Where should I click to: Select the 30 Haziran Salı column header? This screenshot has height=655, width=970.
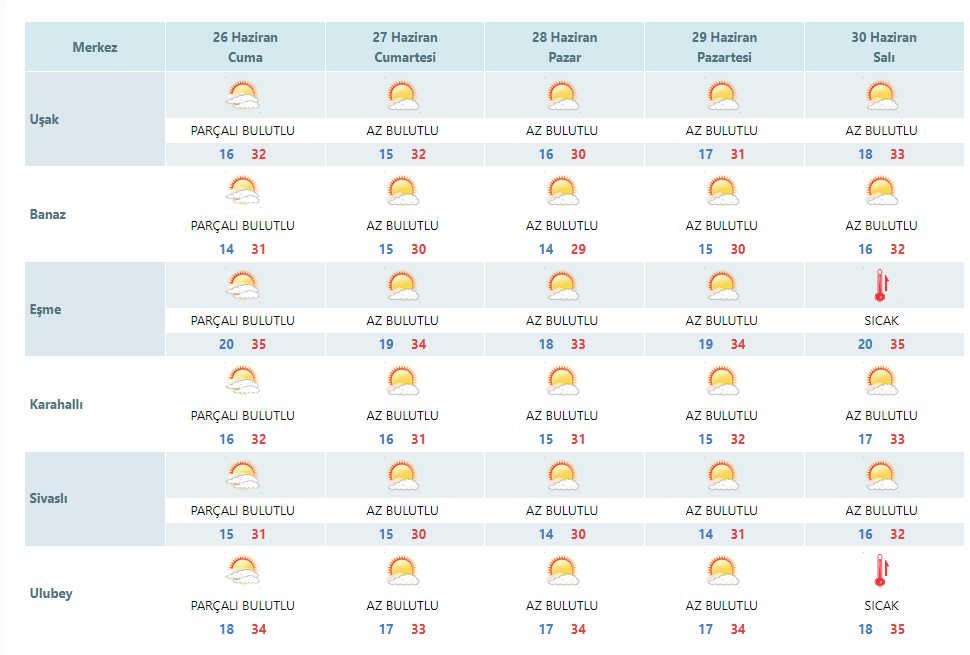884,47
